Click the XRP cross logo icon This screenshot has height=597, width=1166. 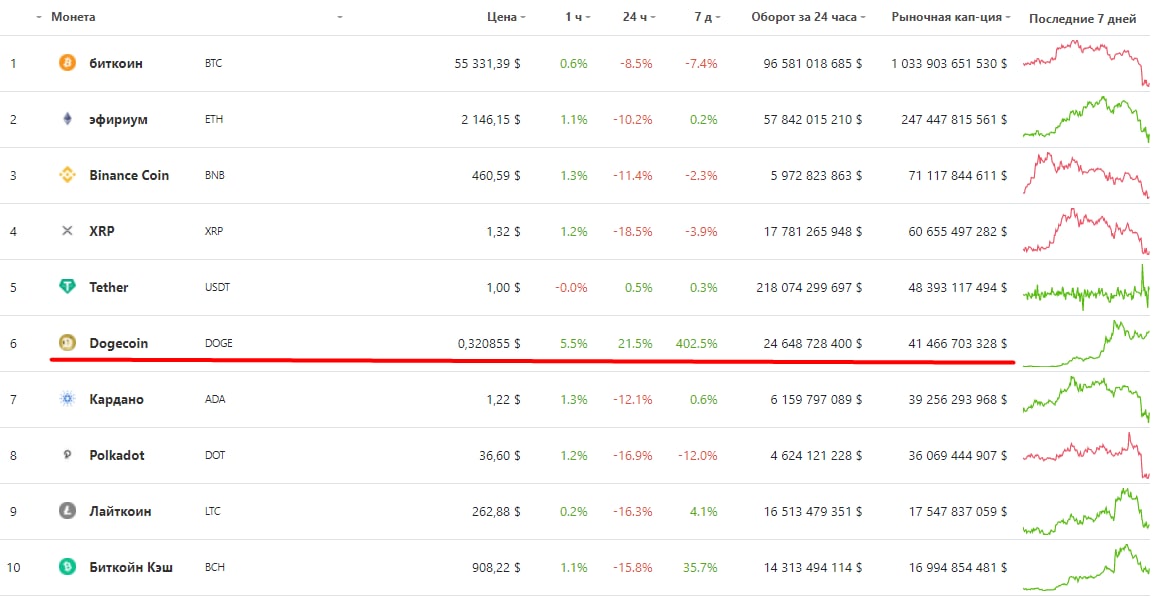(x=67, y=231)
